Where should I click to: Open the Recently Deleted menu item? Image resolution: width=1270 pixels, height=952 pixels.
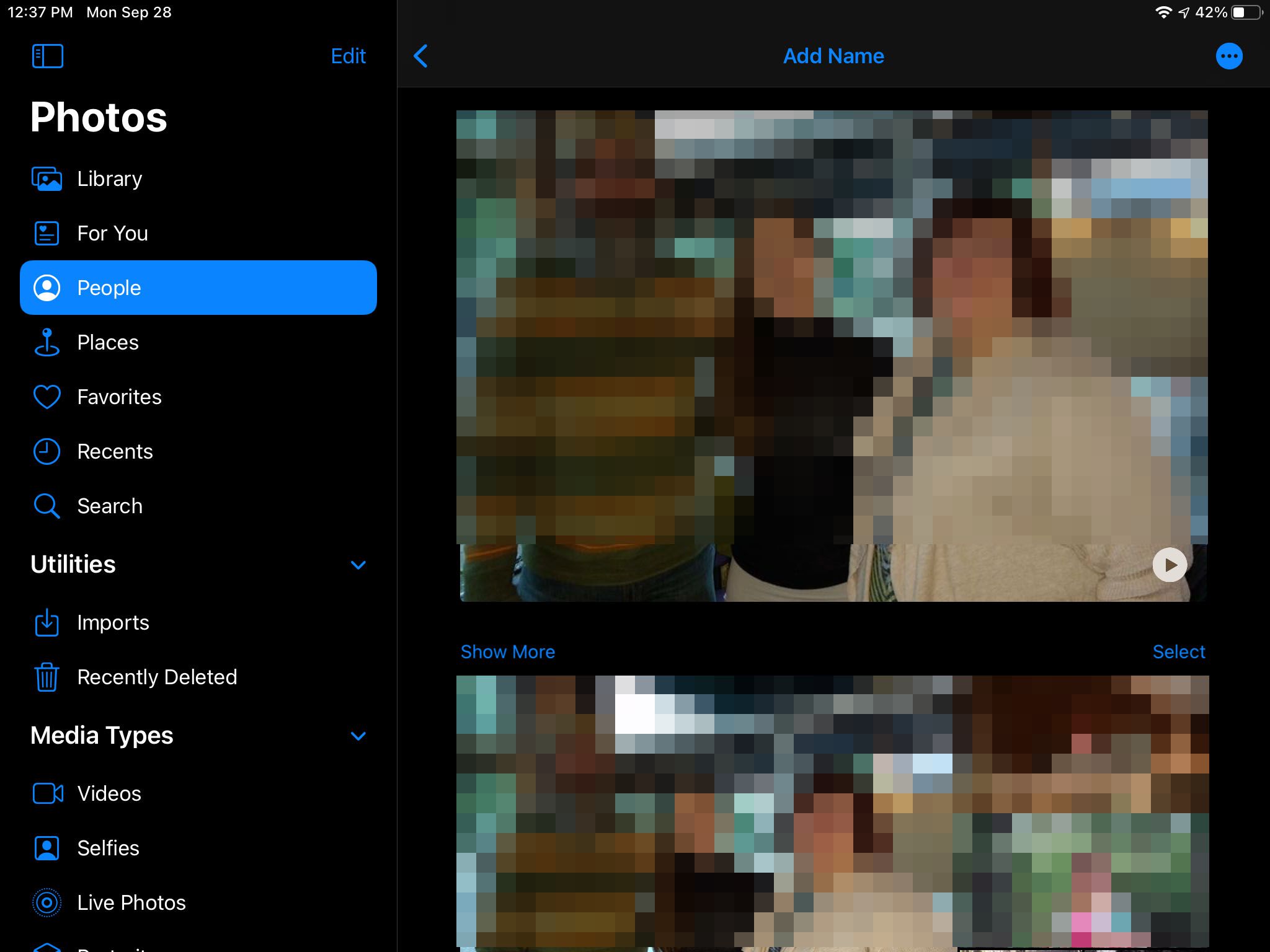click(157, 677)
